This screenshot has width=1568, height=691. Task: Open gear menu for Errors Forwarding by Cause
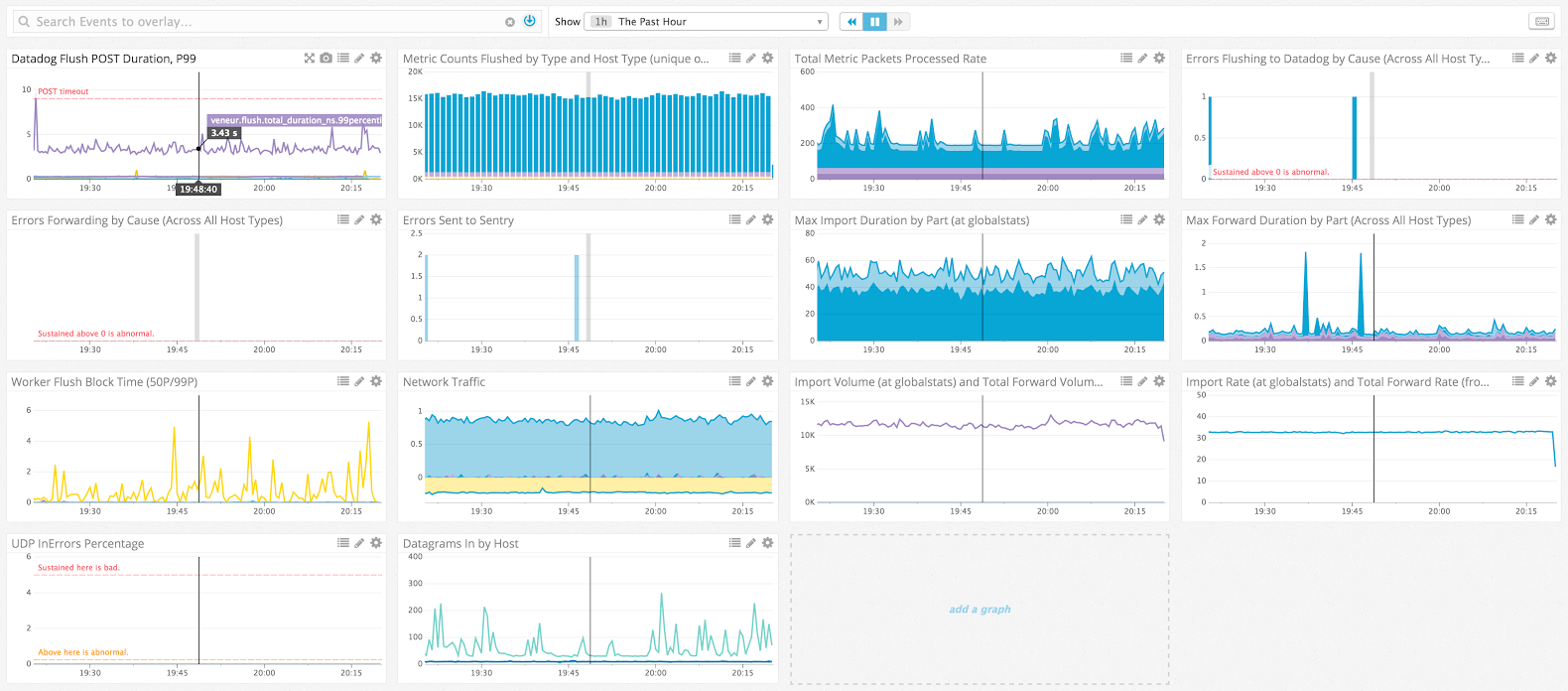tap(376, 219)
